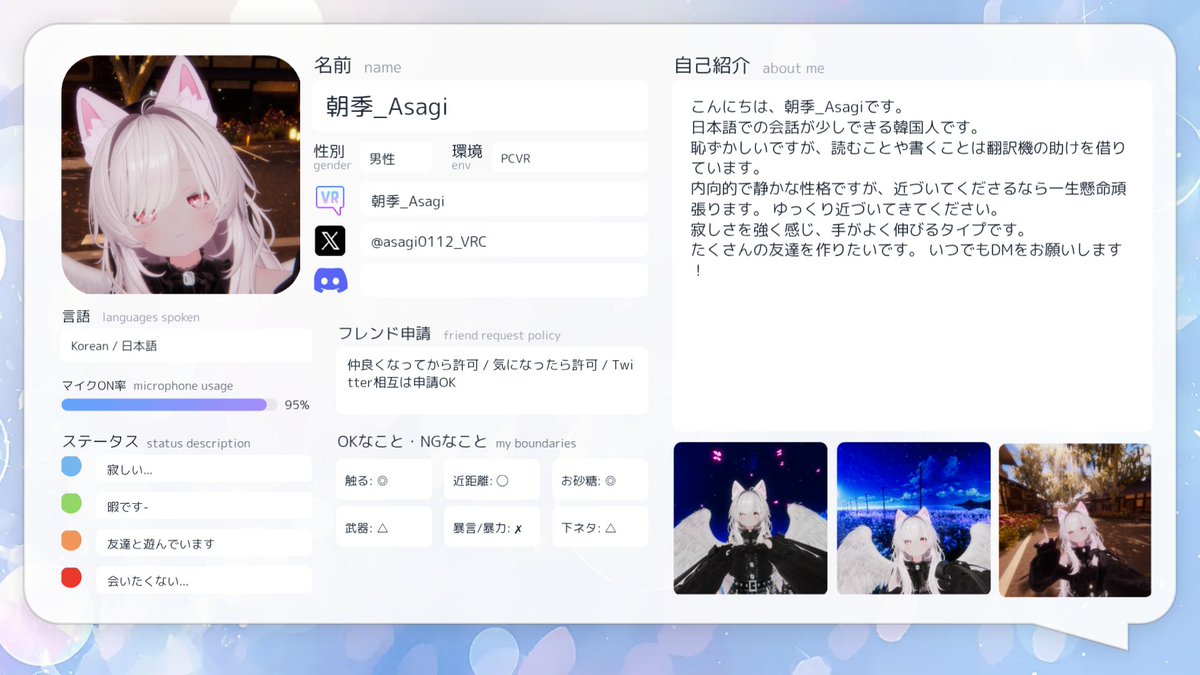Click the VRChat ID field 朝季_Asagi
The height and width of the screenshot is (675, 1200).
point(504,200)
